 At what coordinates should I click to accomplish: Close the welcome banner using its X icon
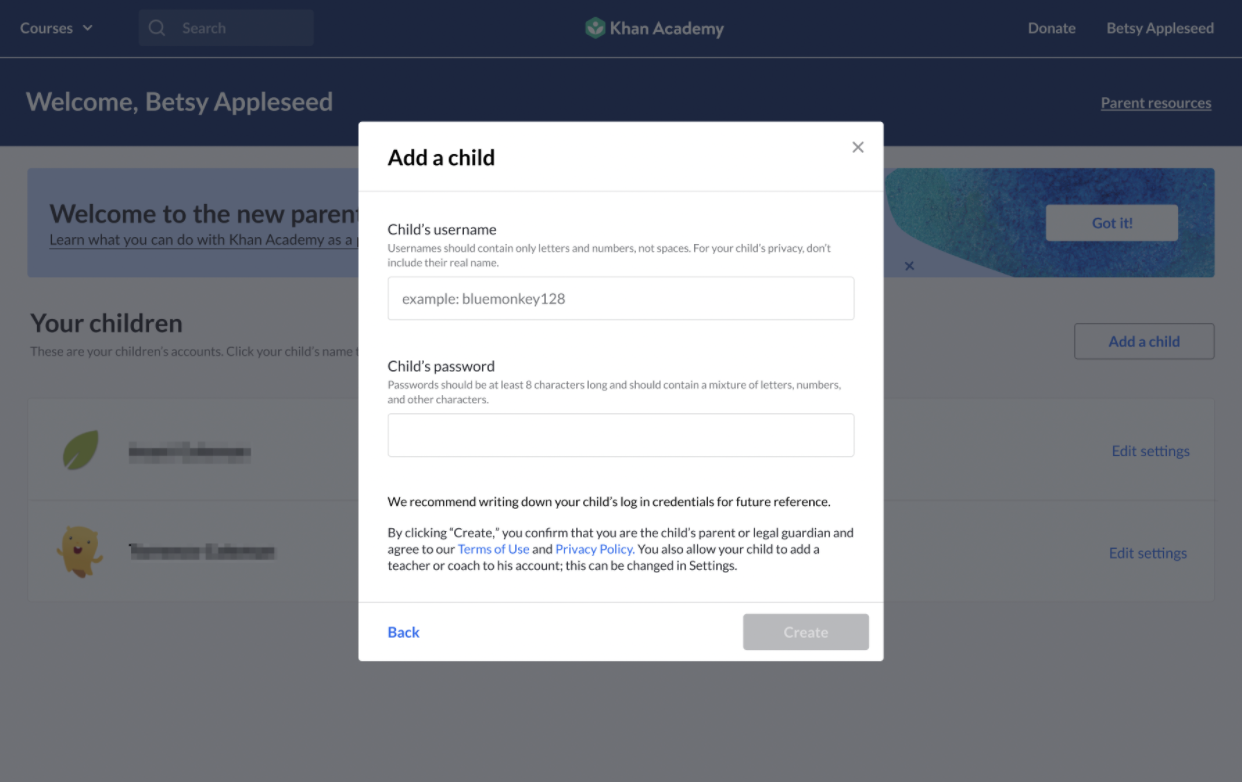coord(909,266)
